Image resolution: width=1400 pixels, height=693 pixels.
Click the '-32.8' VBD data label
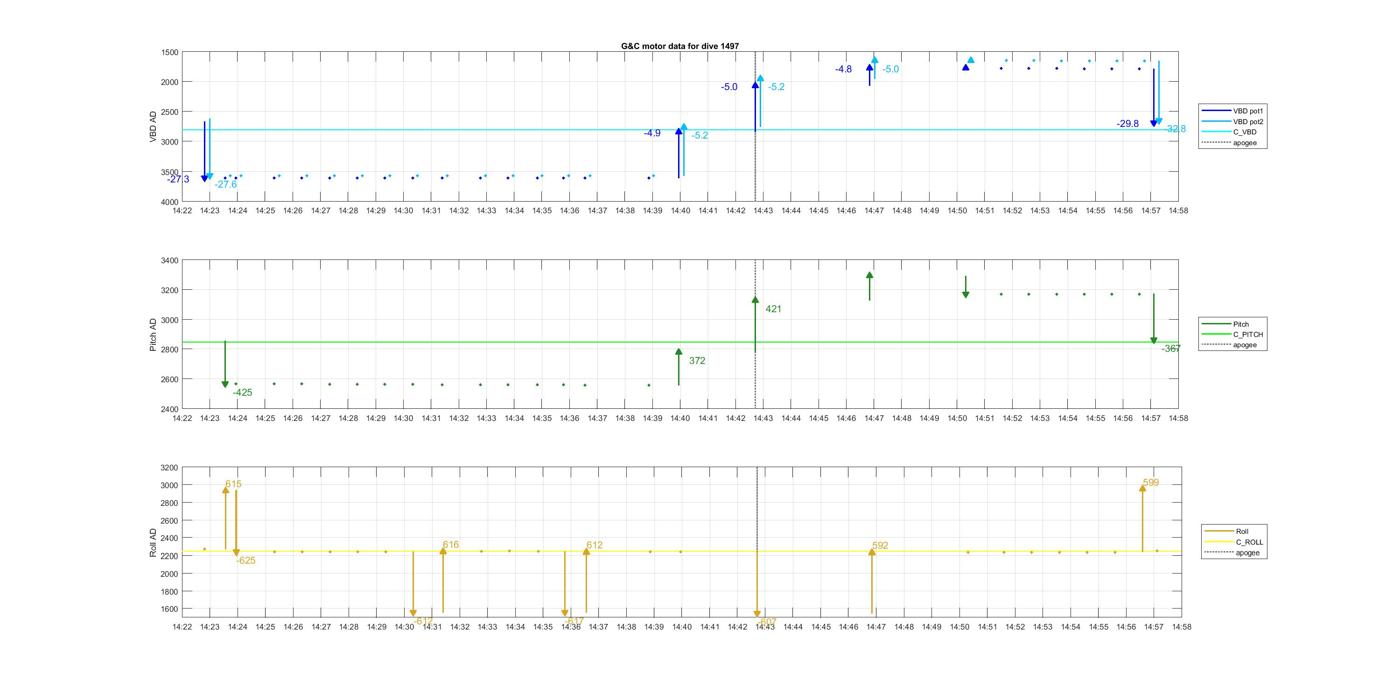click(1175, 129)
